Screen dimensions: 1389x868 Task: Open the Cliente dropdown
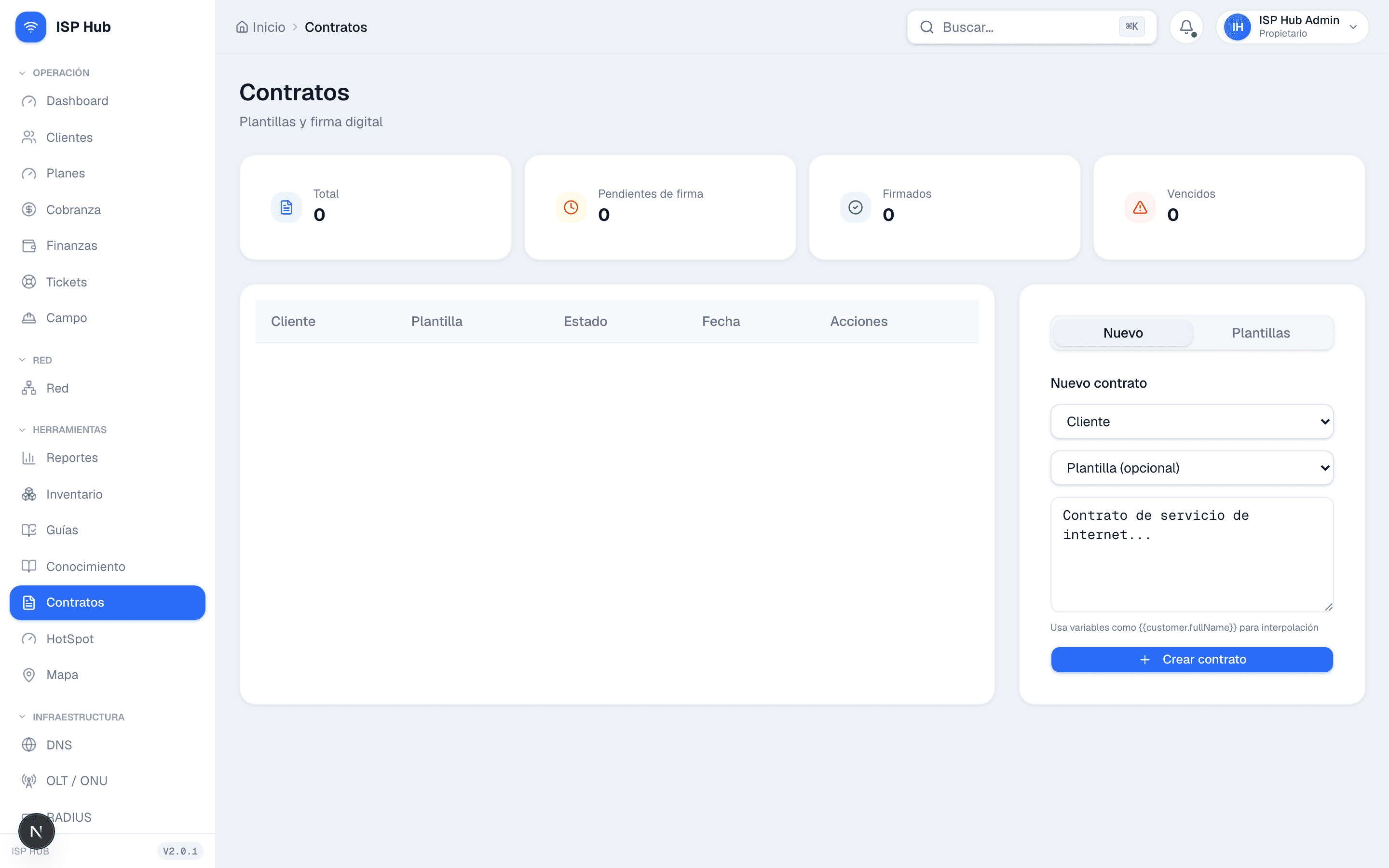(x=1192, y=421)
